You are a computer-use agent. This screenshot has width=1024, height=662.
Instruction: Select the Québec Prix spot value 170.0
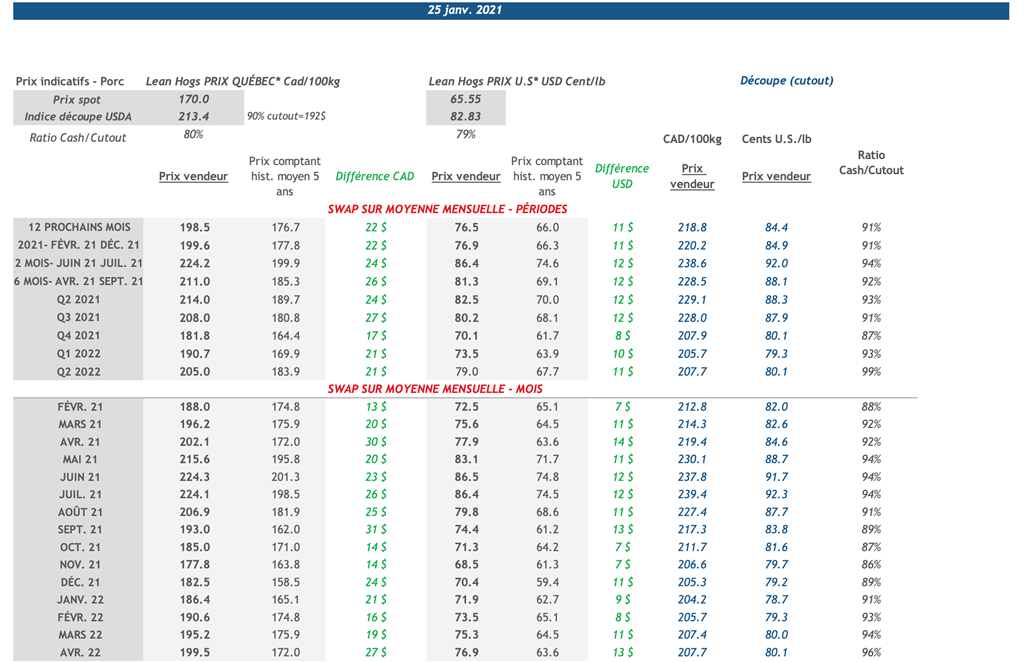coord(193,100)
